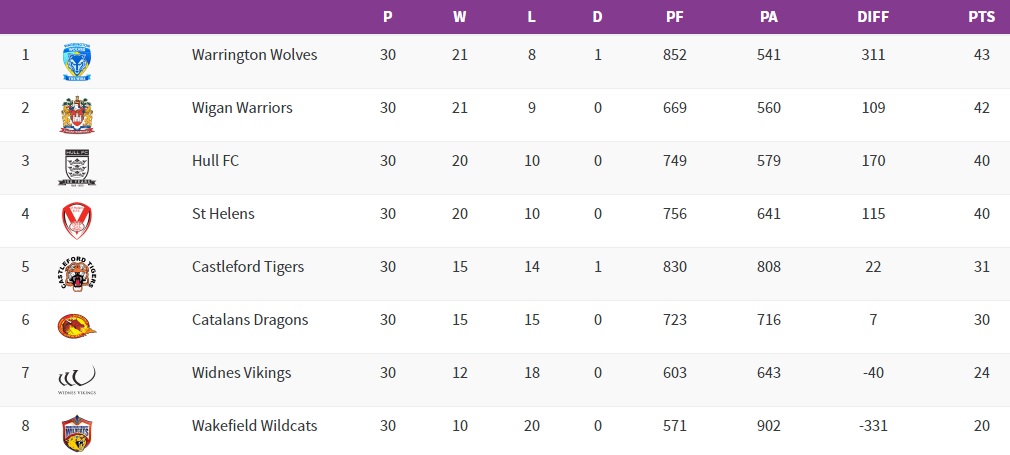Image resolution: width=1010 pixels, height=455 pixels.
Task: Click Wakefield Wildcats' -331 points difference
Action: pos(873,426)
